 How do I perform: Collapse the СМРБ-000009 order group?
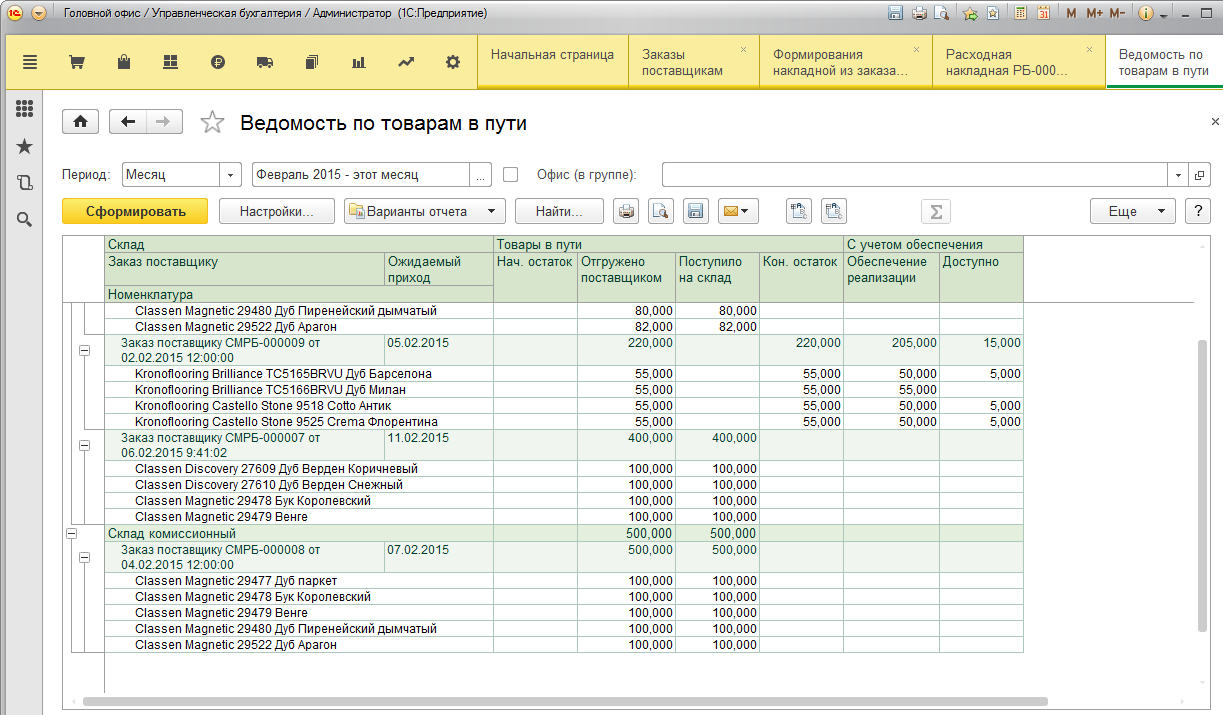pos(84,350)
